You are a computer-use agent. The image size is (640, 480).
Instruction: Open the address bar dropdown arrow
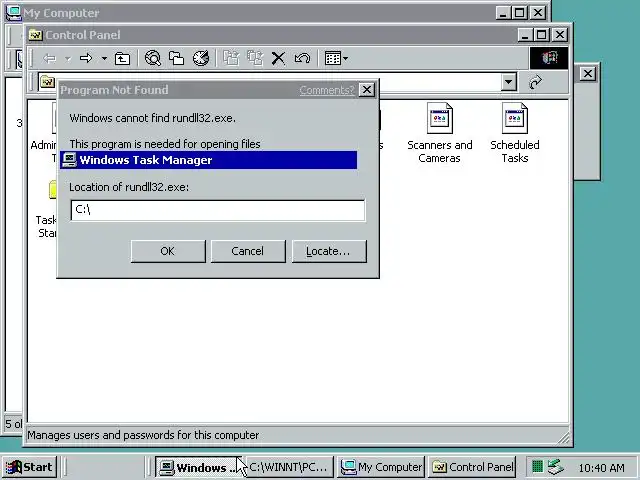pos(509,82)
